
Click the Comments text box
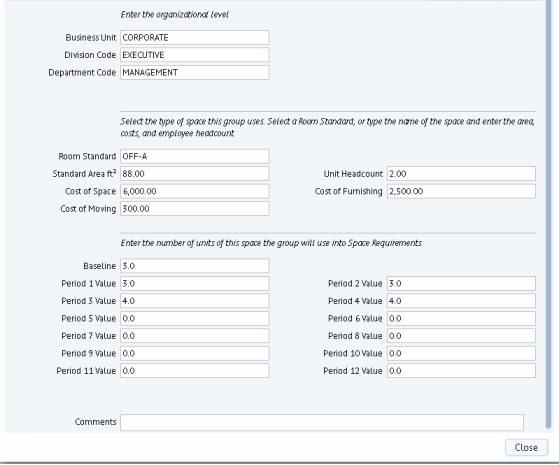click(322, 422)
